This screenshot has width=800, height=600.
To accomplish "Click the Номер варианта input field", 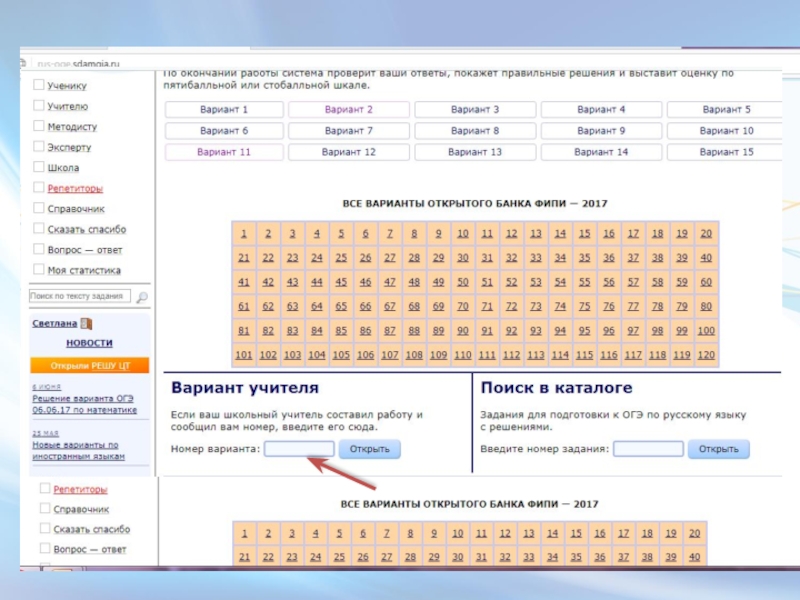I will (x=299, y=449).
